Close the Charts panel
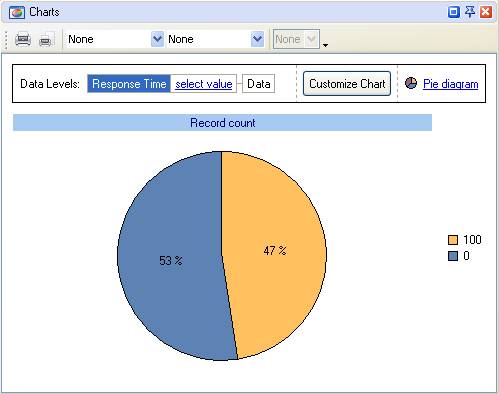 pos(486,12)
